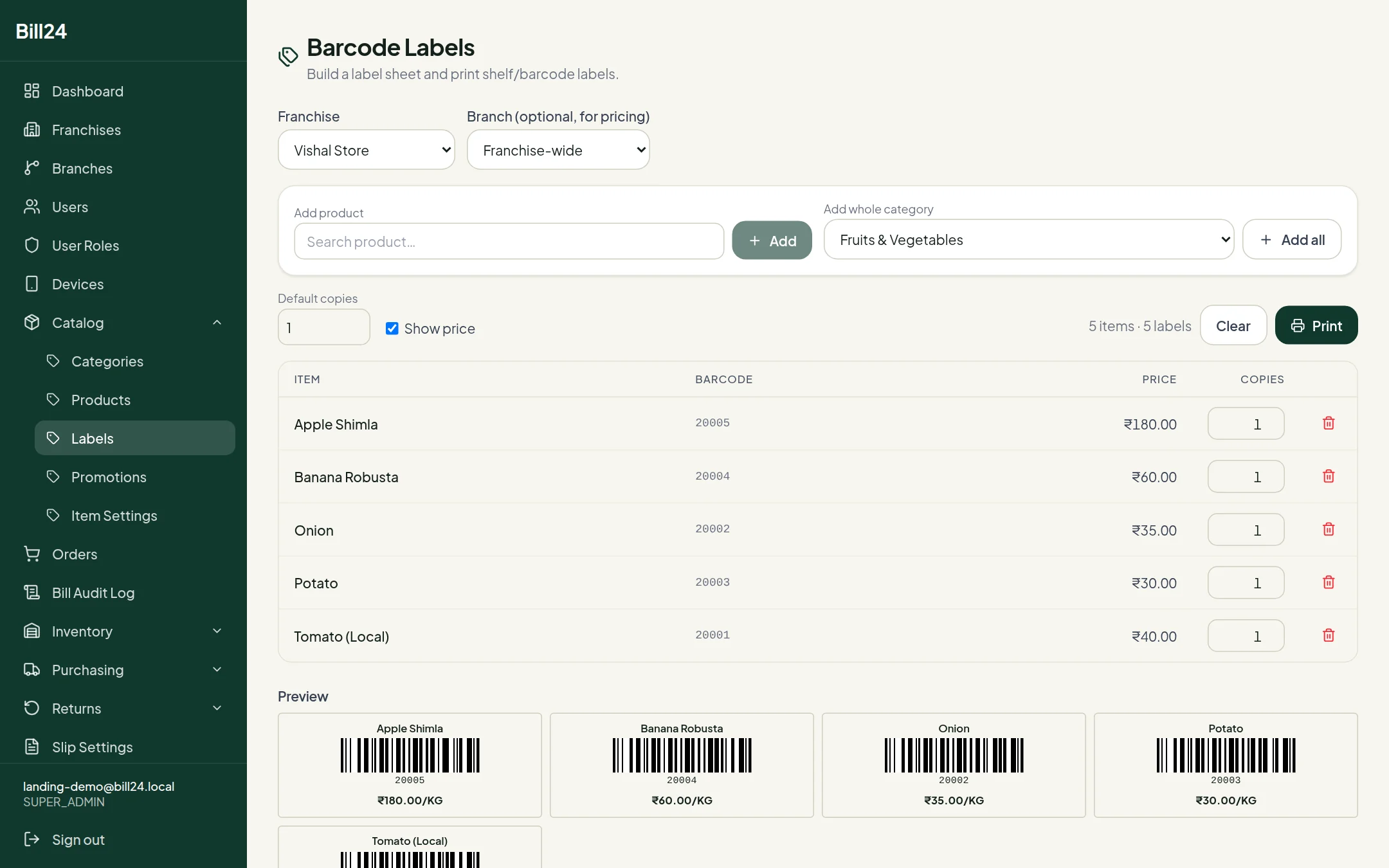Click "5 items · 5 labels" summary text
The width and height of the screenshot is (1389, 868).
[1139, 326]
